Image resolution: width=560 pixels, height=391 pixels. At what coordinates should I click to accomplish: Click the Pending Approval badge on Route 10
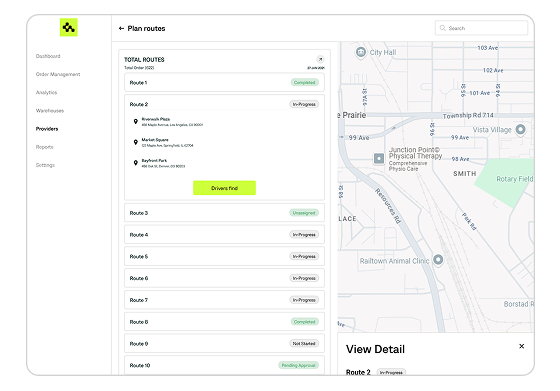(298, 365)
